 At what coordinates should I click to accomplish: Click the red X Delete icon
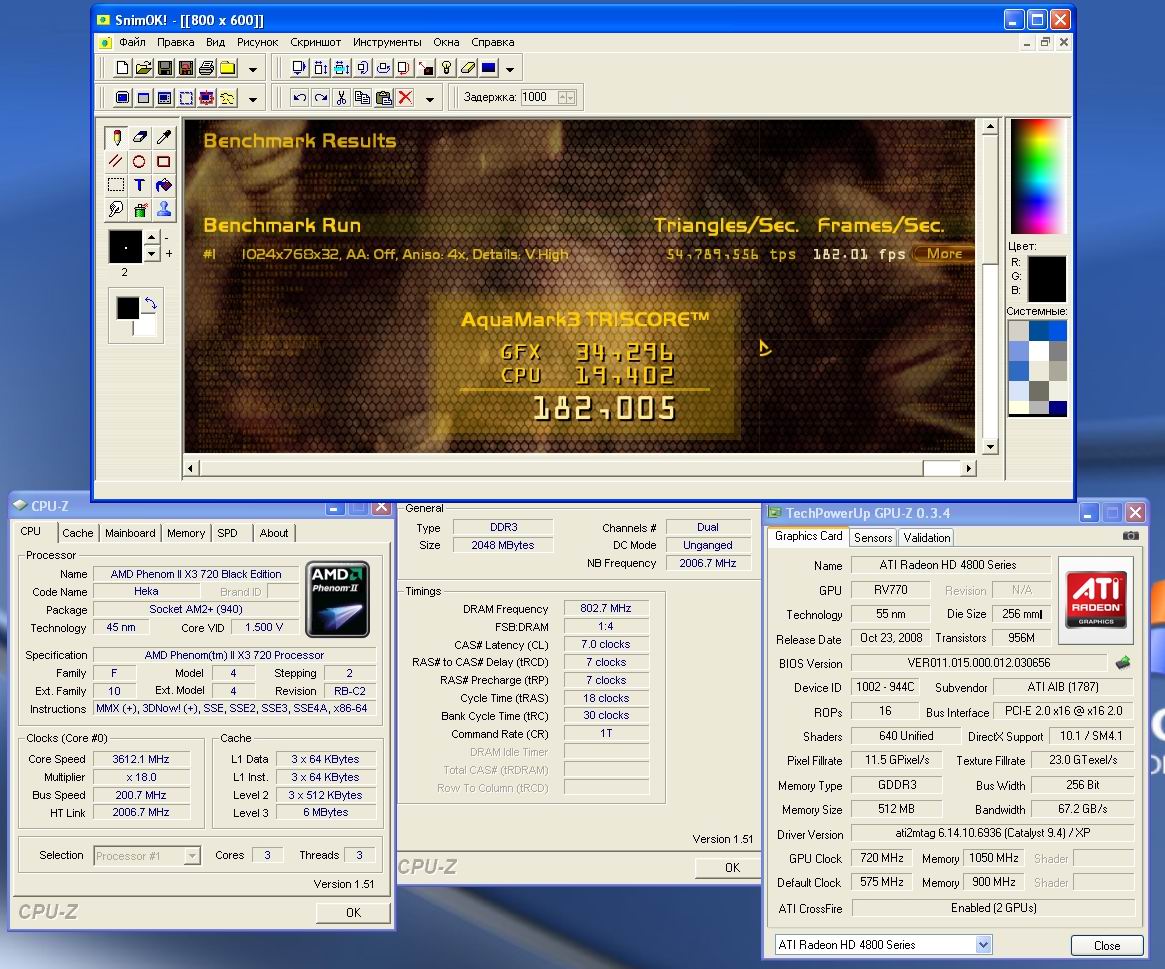405,97
